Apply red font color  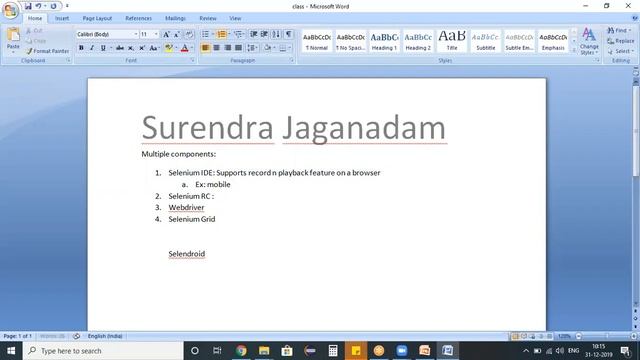point(184,48)
